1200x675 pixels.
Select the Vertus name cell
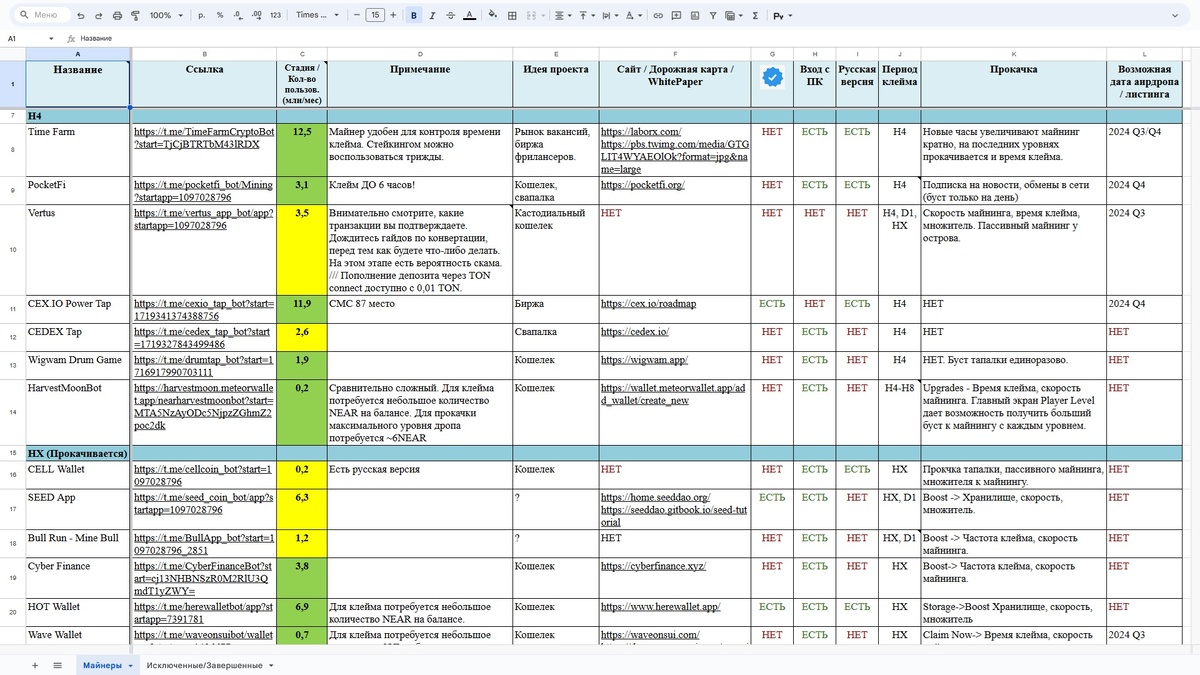point(78,250)
